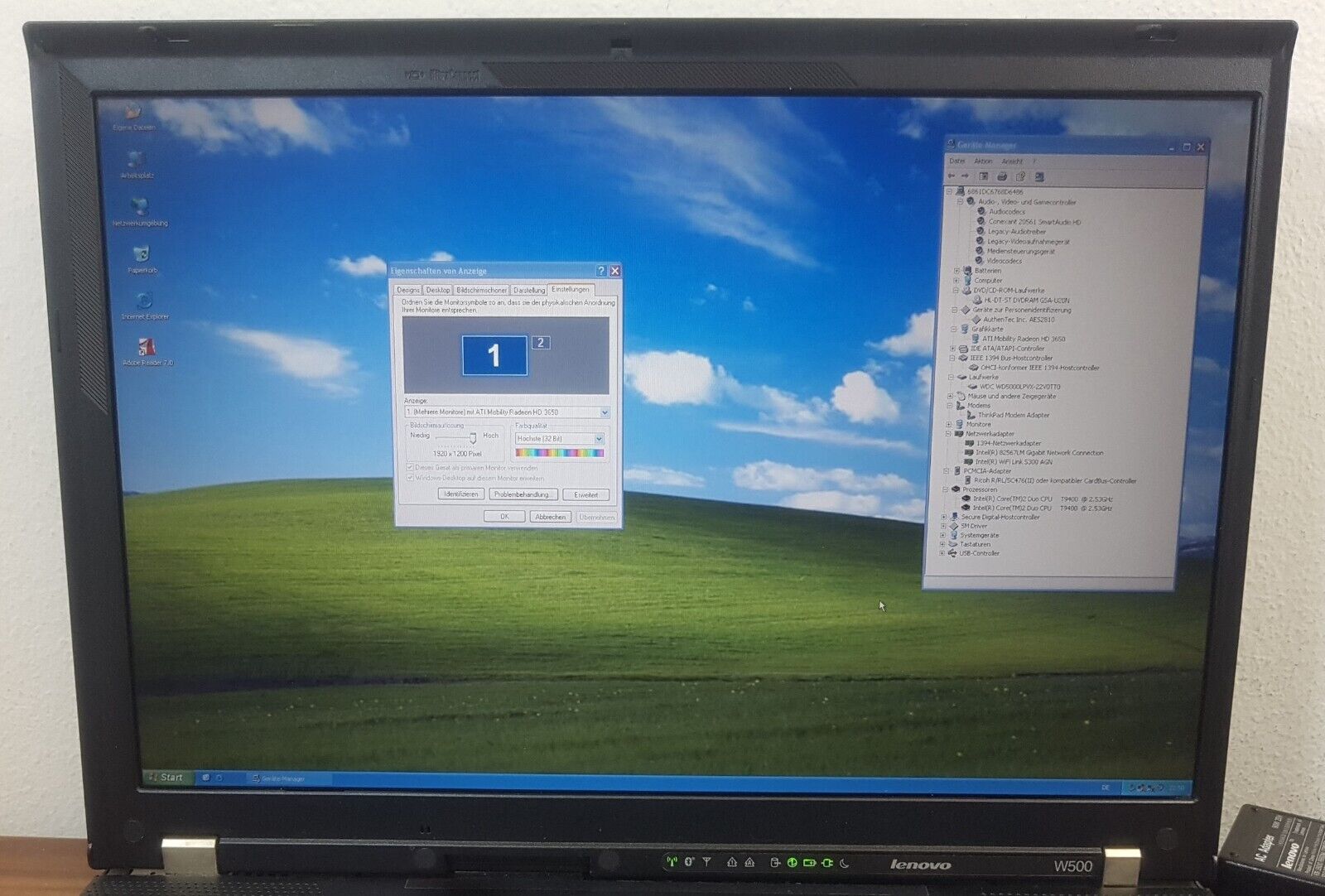Switch to the Darstellung tab
The width and height of the screenshot is (1325, 896).
click(529, 290)
